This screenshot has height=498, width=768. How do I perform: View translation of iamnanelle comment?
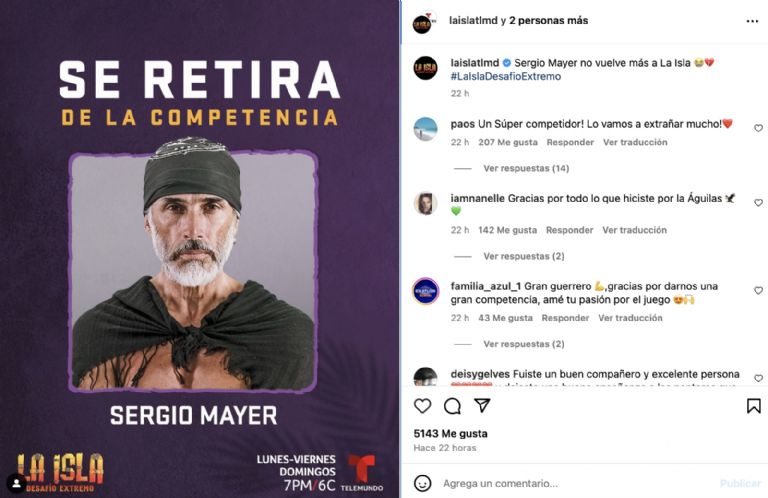634,230
